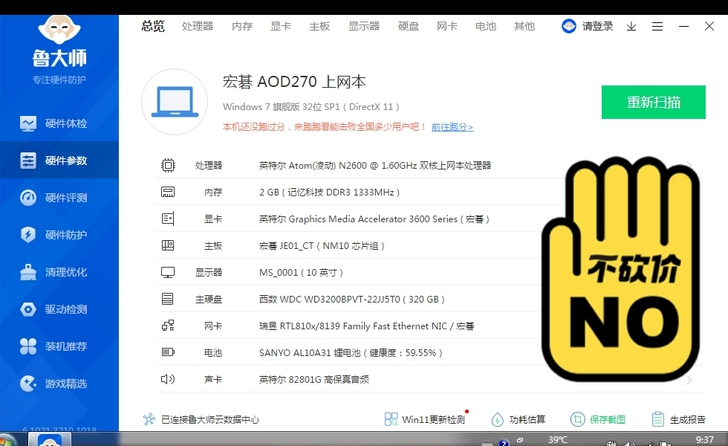Run Win11更新检测 check

click(425, 420)
